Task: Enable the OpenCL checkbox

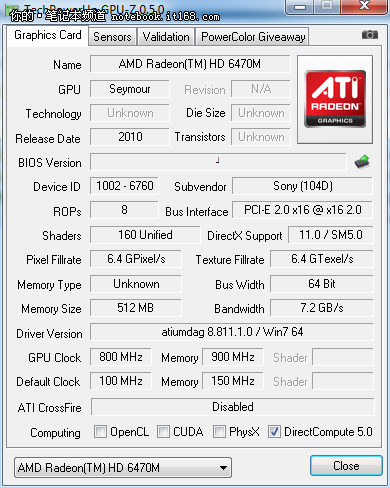Action: click(x=100, y=432)
